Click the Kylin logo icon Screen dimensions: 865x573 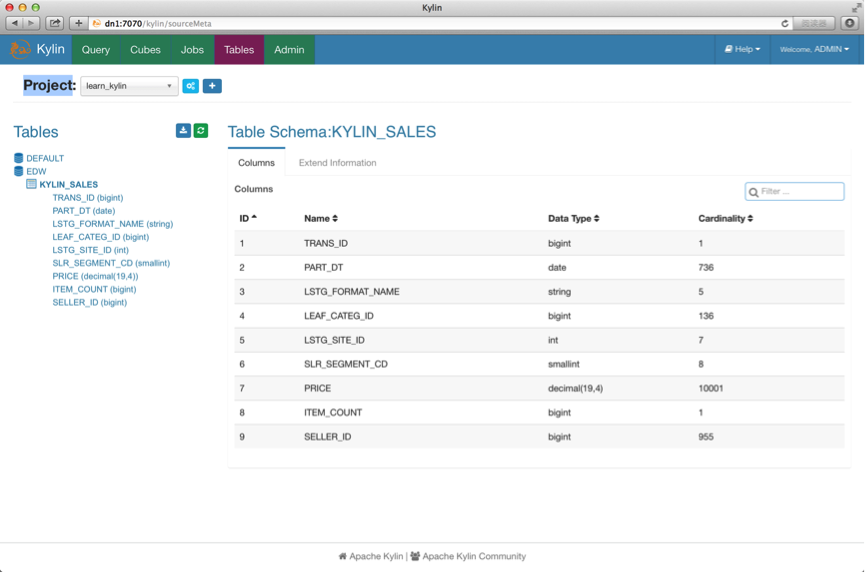click(20, 50)
